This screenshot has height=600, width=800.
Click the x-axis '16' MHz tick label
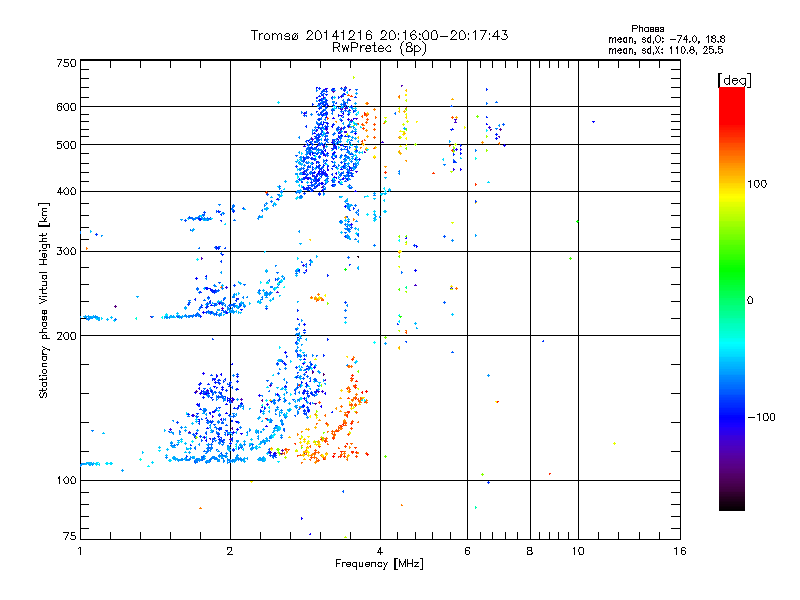680,551
